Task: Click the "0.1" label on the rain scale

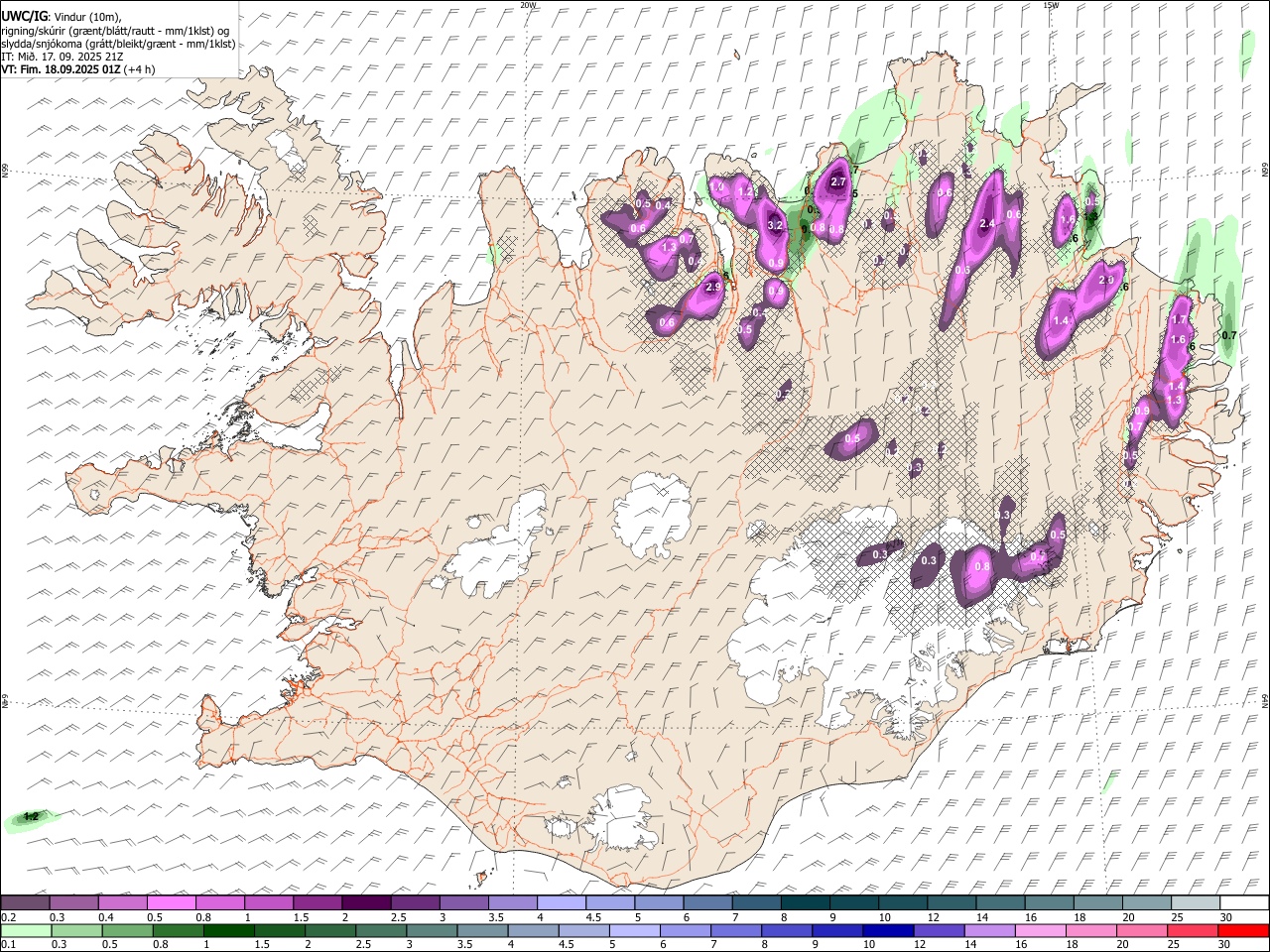Action: click(x=8, y=944)
